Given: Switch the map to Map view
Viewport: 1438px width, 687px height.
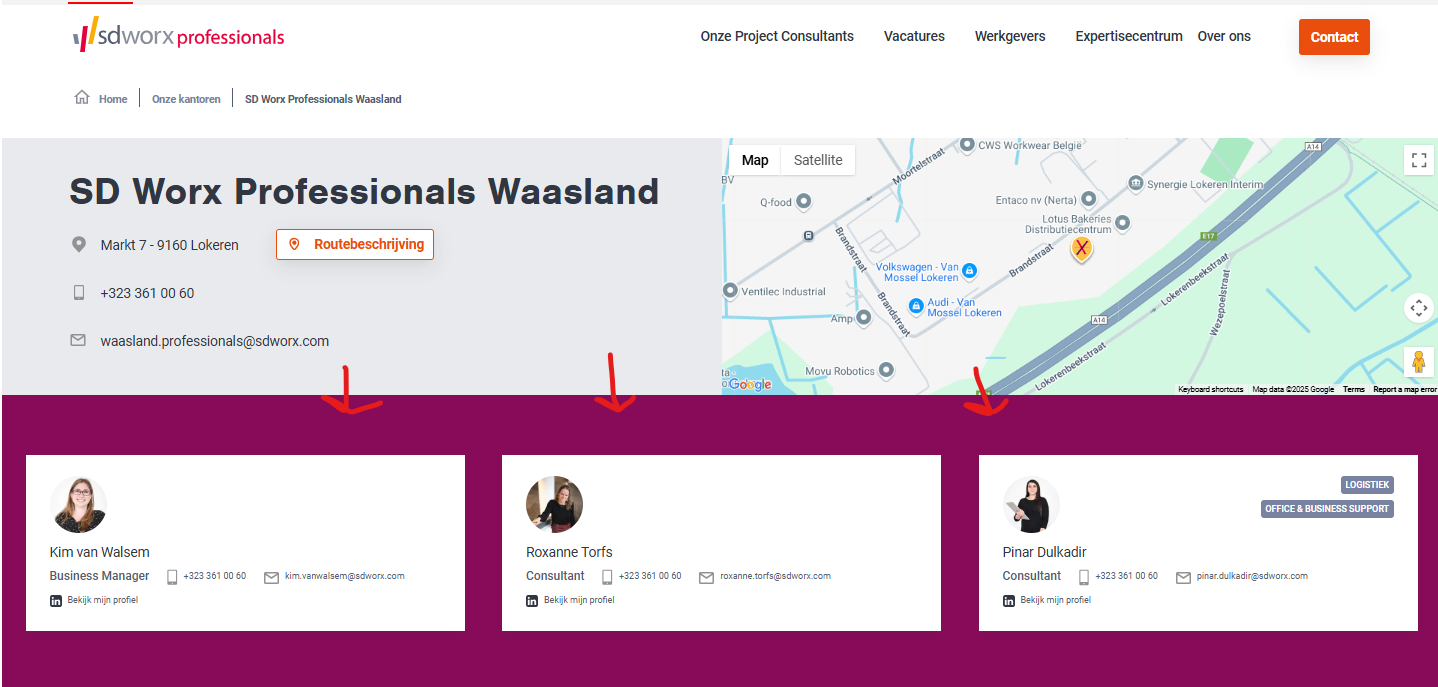Looking at the screenshot, I should tap(755, 160).
